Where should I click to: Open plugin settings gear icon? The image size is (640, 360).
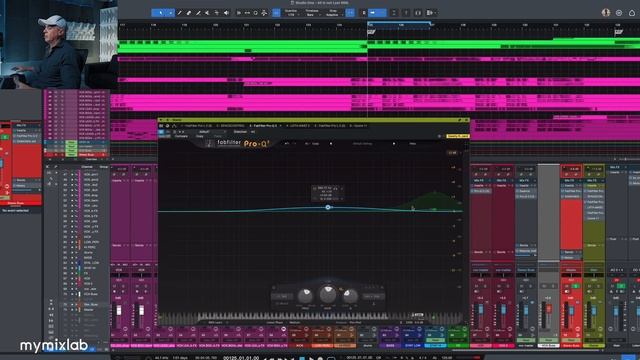pyautogui.click(x=439, y=136)
